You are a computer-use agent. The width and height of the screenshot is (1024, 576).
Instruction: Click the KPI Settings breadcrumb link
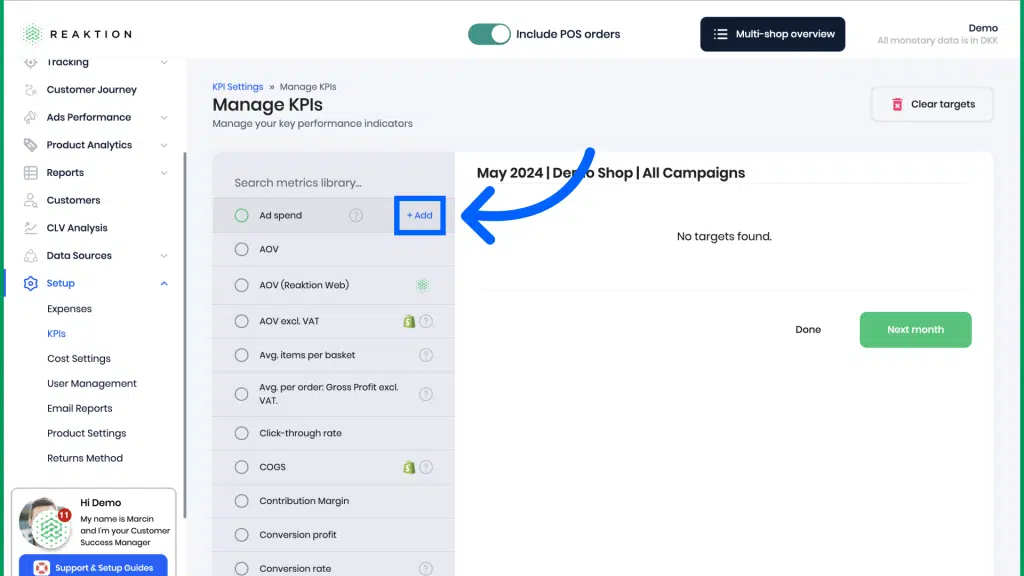click(x=238, y=87)
